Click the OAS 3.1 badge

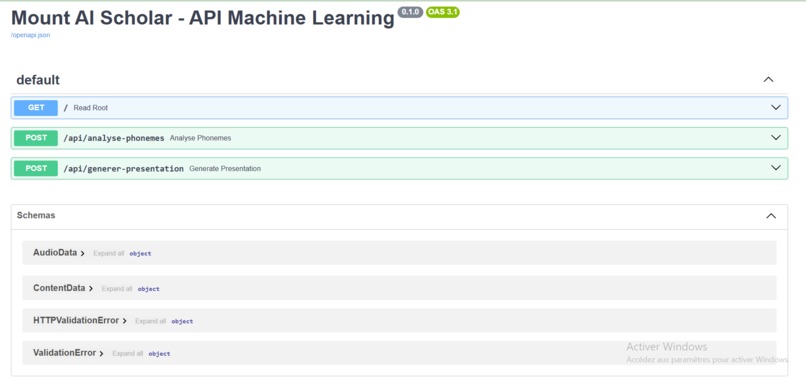[x=443, y=12]
